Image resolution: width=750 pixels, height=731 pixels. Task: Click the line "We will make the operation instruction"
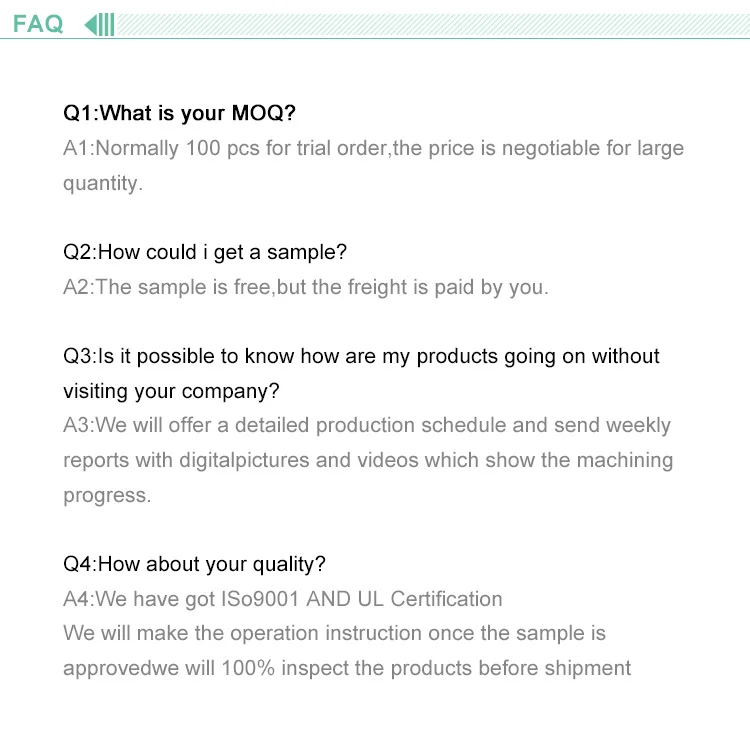point(334,633)
